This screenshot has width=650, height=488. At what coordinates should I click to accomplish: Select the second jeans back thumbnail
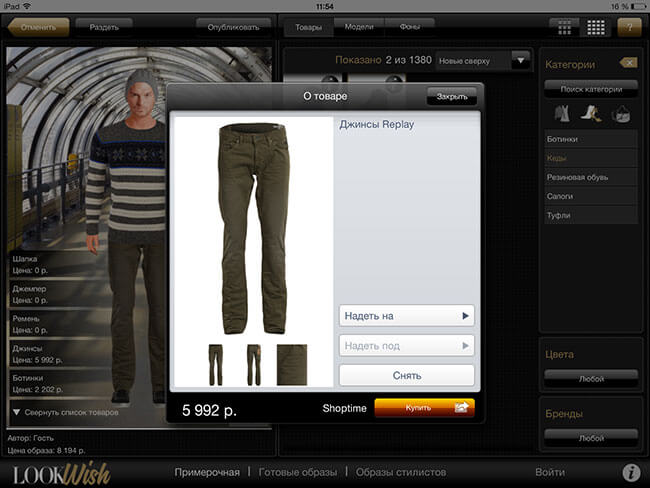254,365
